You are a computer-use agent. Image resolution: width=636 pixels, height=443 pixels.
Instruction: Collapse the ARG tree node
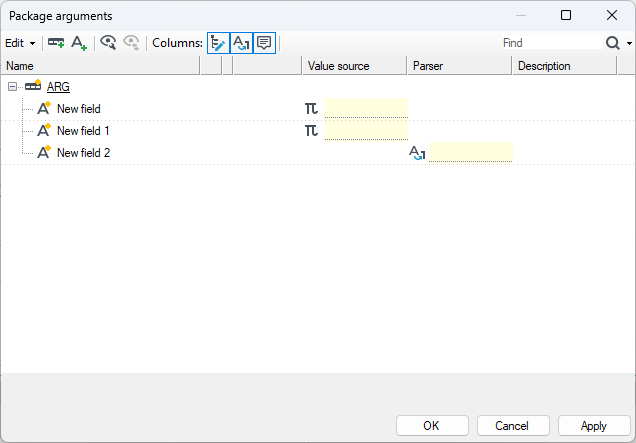point(13,86)
